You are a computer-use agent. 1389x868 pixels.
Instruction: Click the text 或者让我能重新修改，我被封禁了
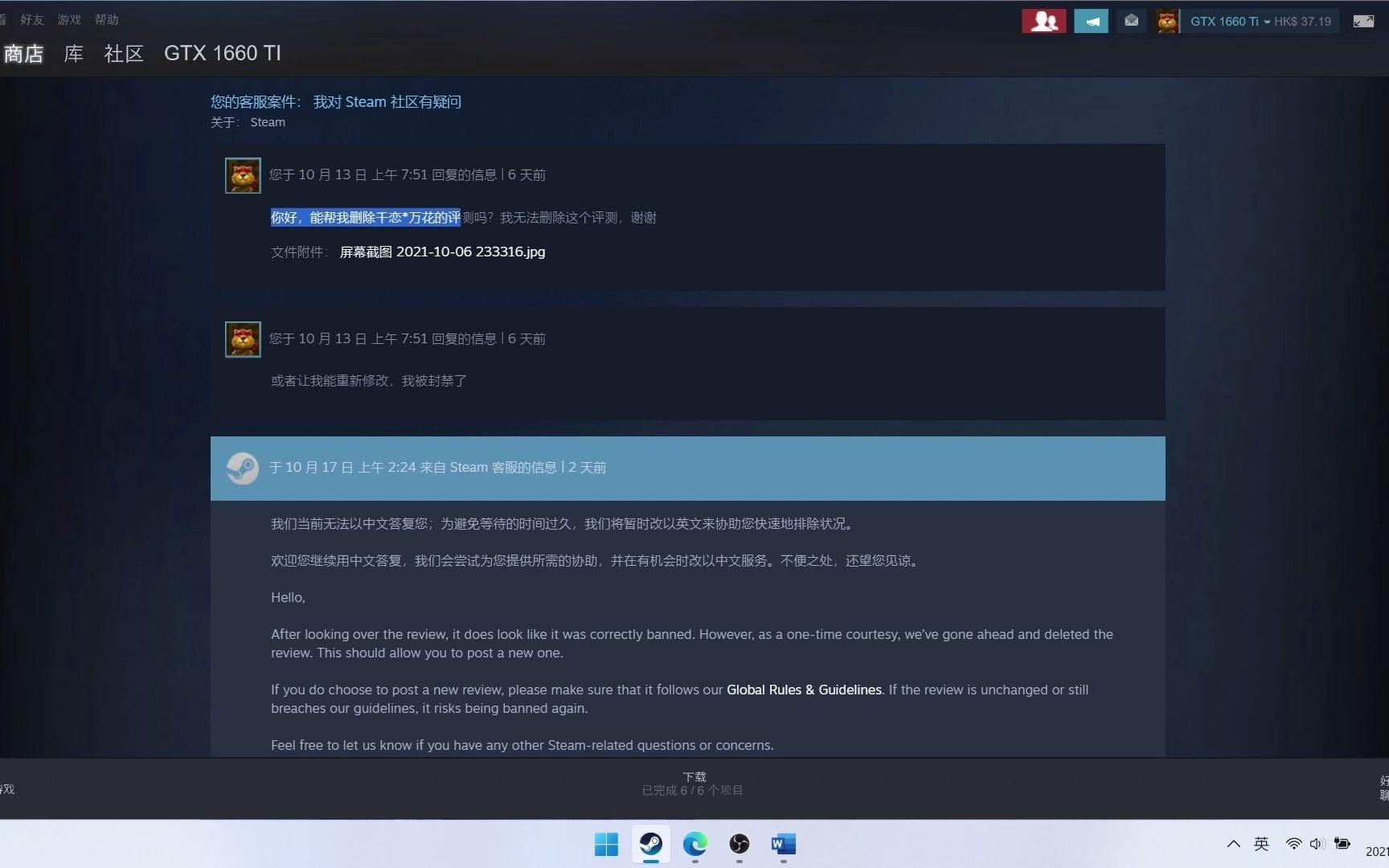369,381
